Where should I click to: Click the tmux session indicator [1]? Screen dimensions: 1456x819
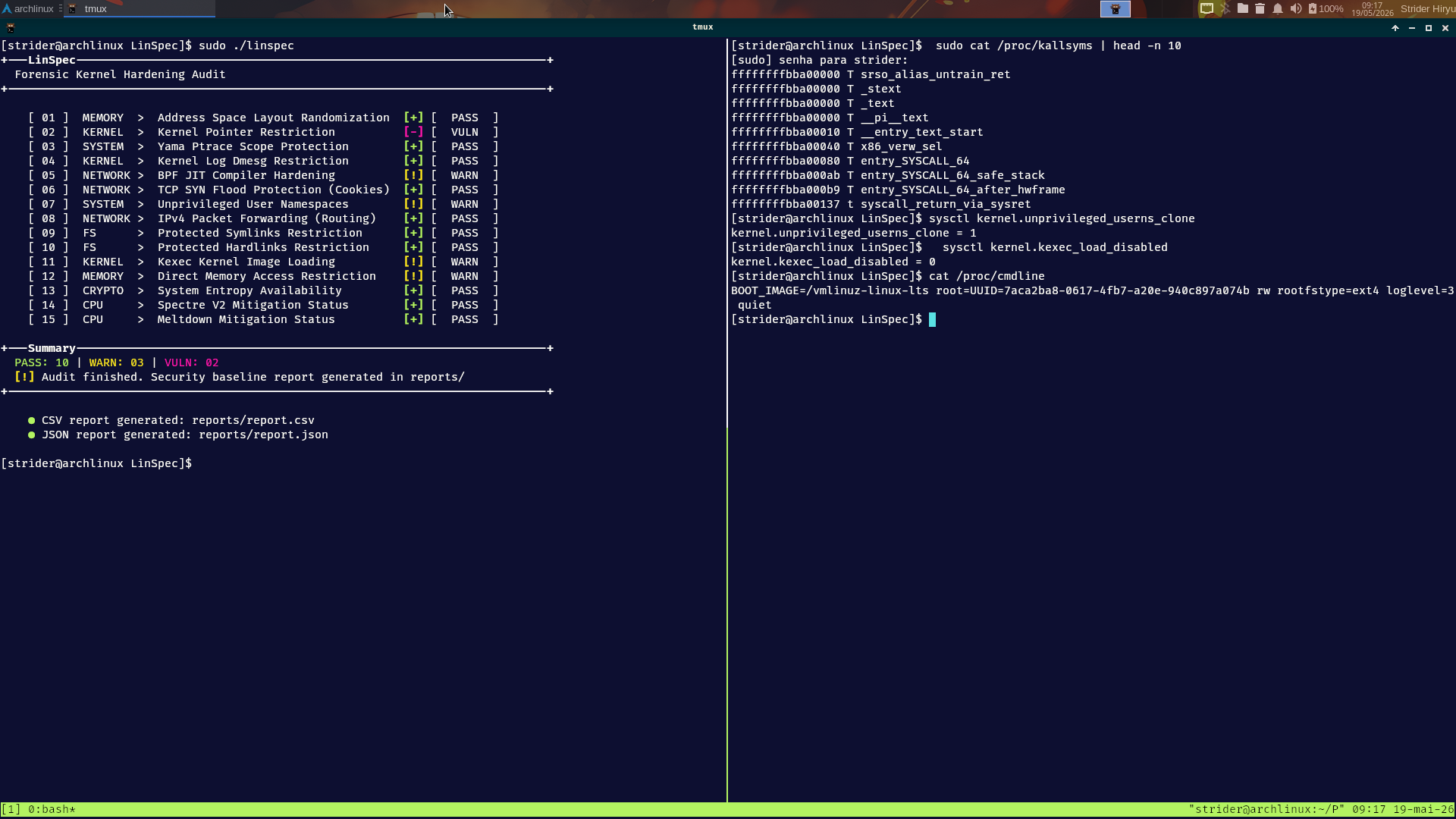tap(11, 809)
